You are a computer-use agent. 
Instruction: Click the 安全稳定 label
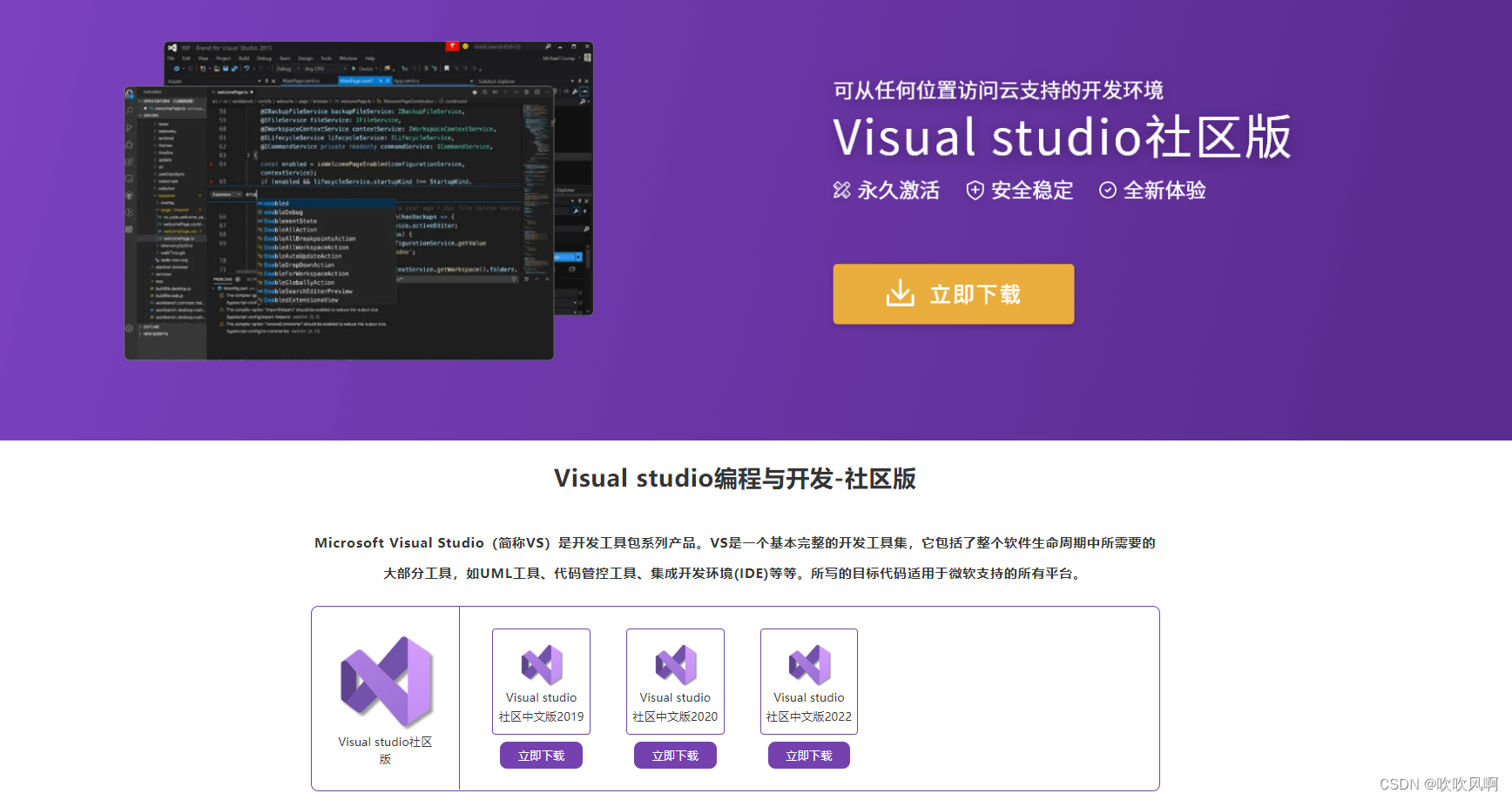(1032, 191)
